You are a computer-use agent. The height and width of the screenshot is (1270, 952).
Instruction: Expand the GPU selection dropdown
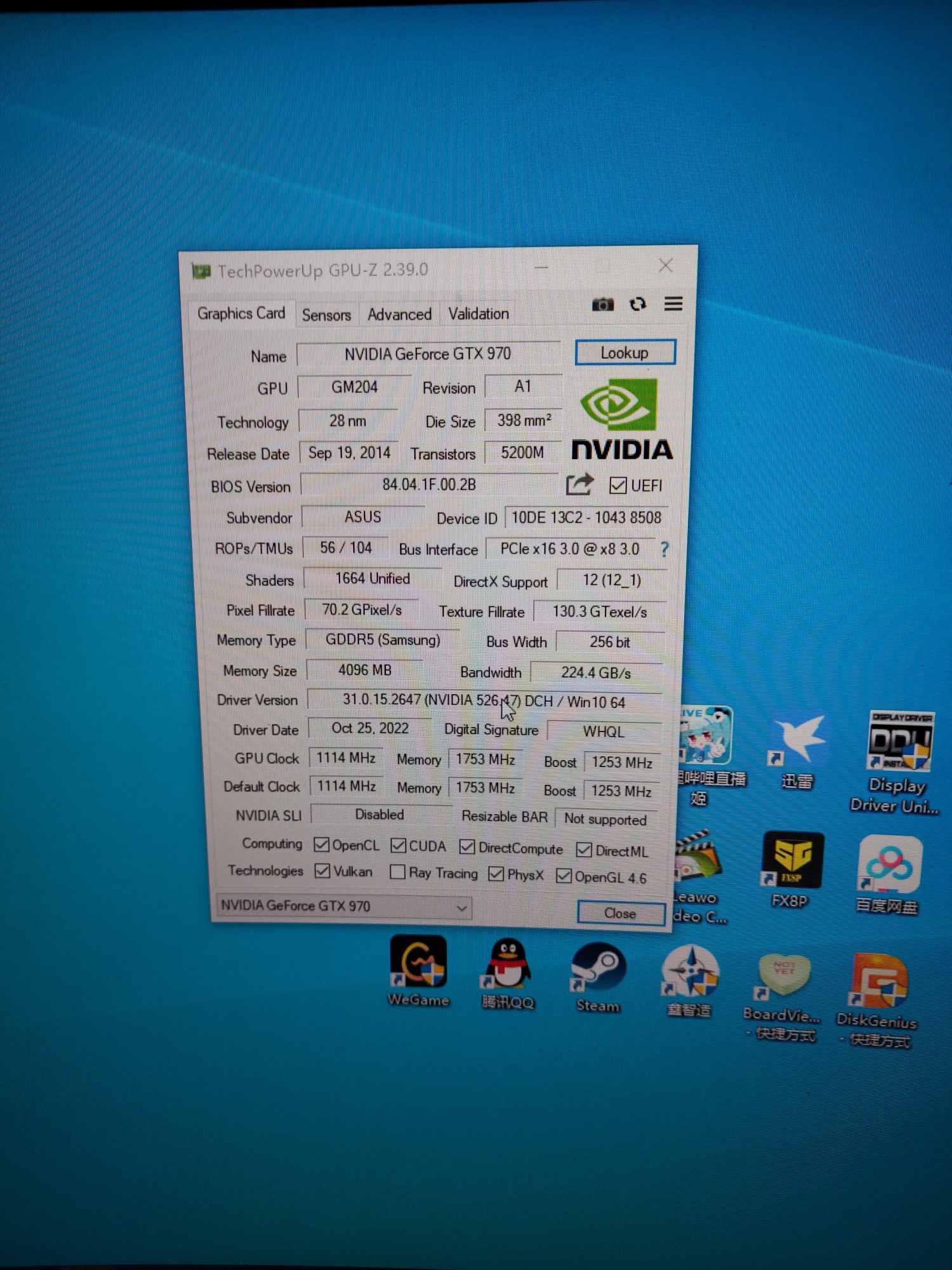[461, 908]
